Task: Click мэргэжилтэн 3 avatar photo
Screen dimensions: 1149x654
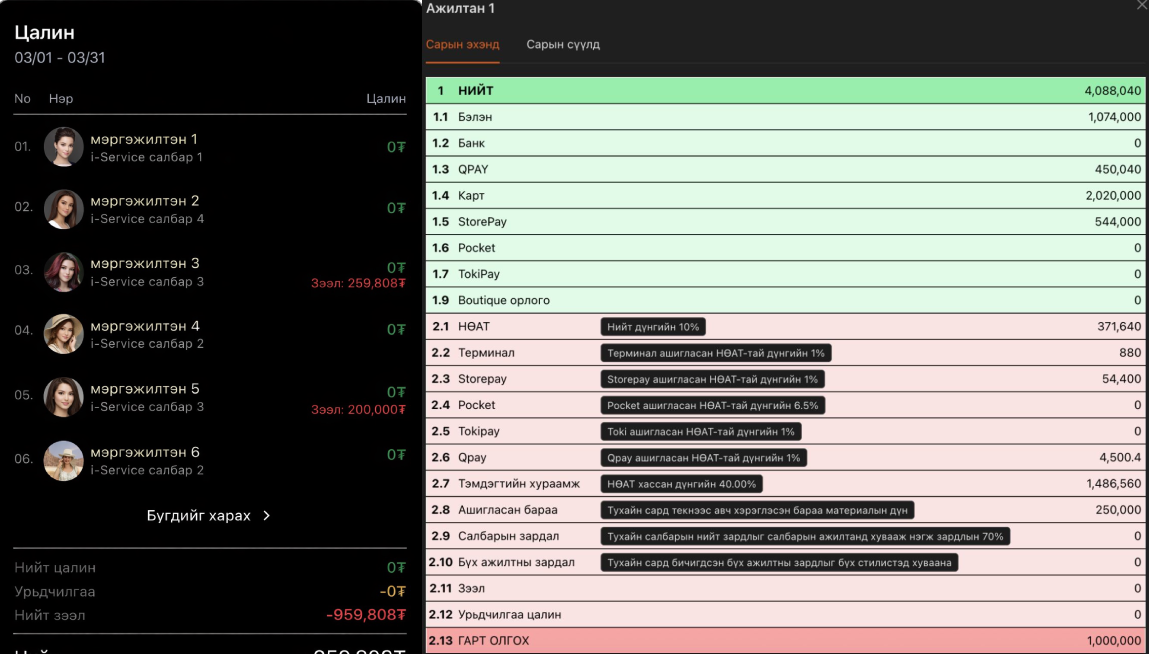Action: click(x=64, y=272)
